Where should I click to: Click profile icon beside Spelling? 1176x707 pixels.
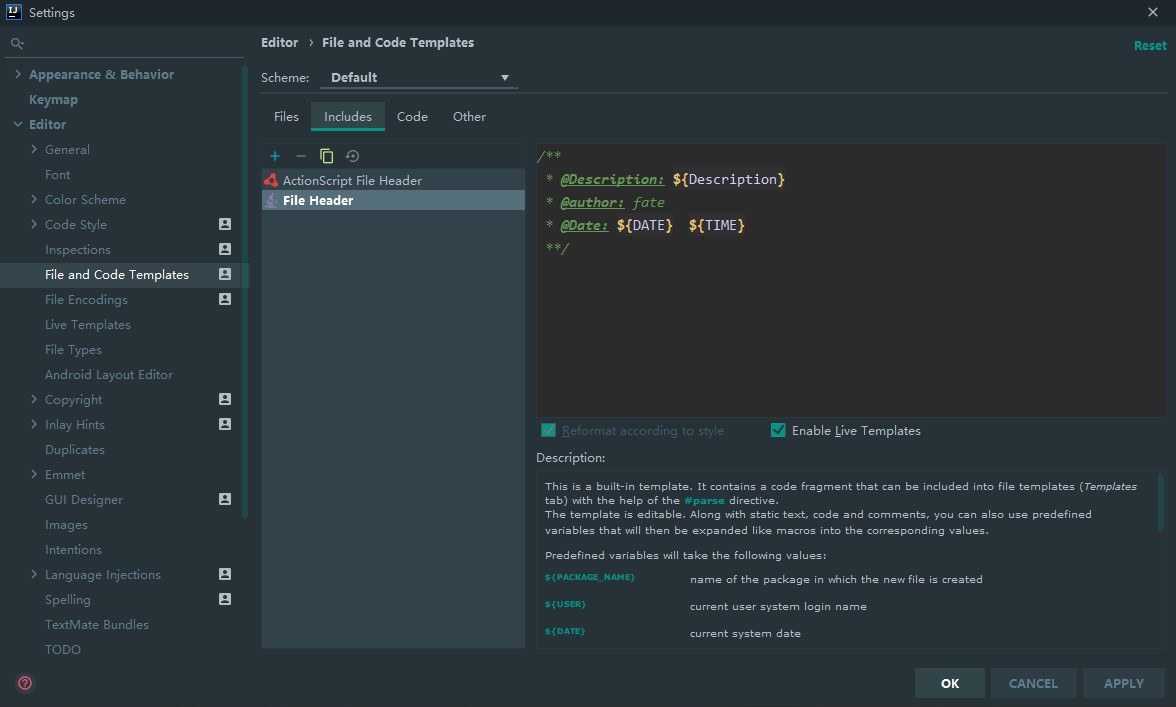click(225, 599)
